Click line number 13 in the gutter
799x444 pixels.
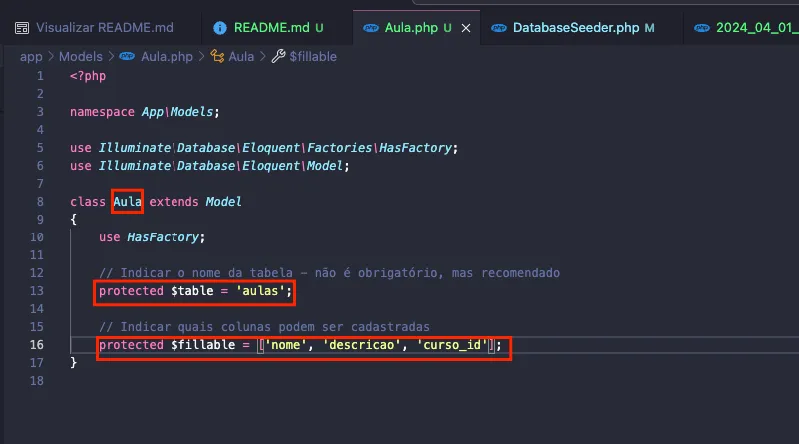click(x=37, y=291)
